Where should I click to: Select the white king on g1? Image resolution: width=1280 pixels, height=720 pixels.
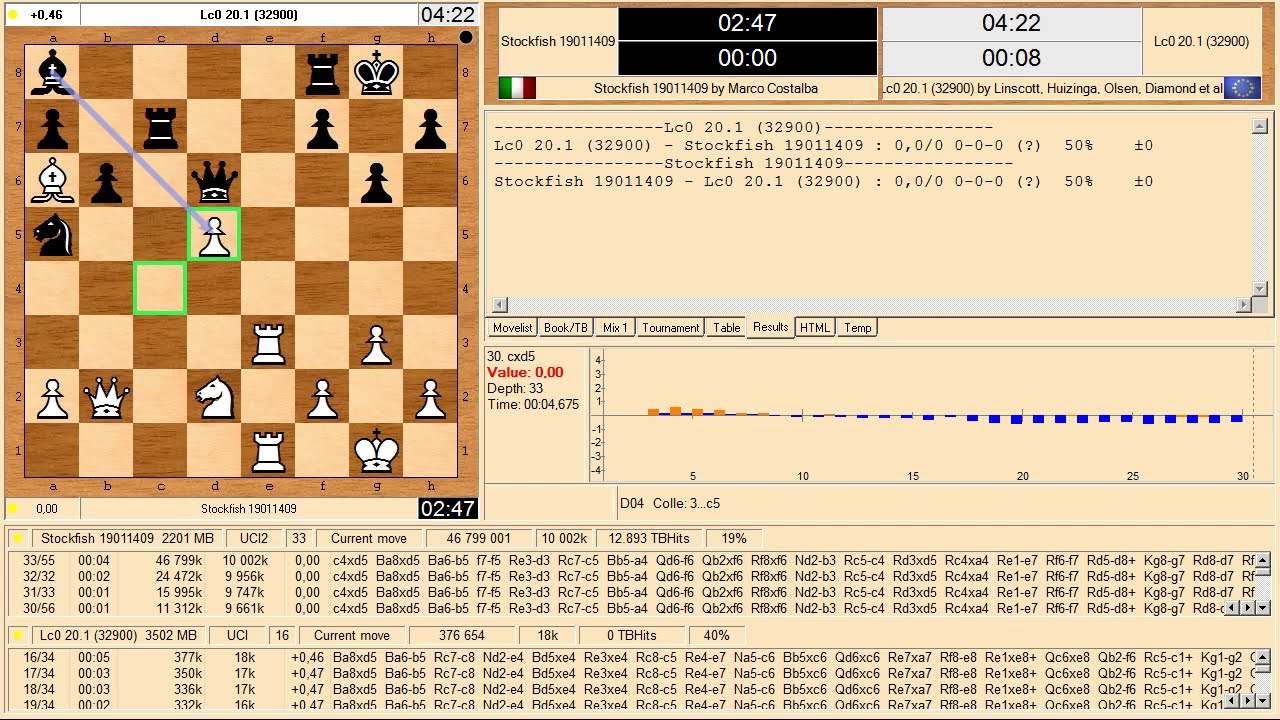[376, 451]
